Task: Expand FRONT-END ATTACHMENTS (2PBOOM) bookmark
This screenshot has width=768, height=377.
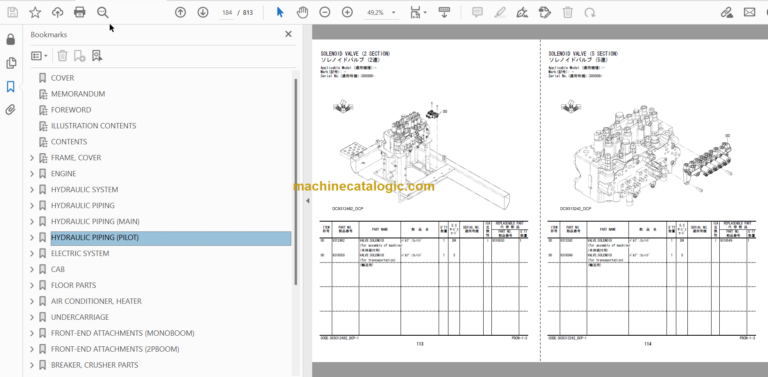Action: (32, 349)
